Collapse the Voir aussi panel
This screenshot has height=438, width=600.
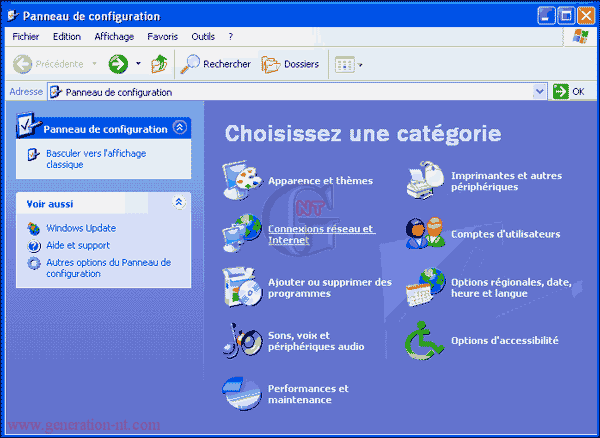click(179, 202)
